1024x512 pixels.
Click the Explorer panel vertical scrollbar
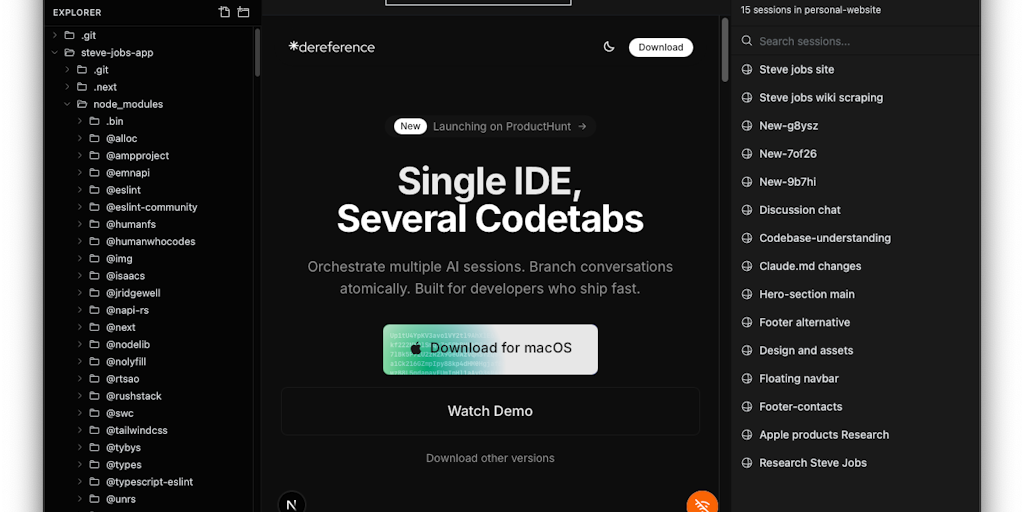pyautogui.click(x=257, y=52)
